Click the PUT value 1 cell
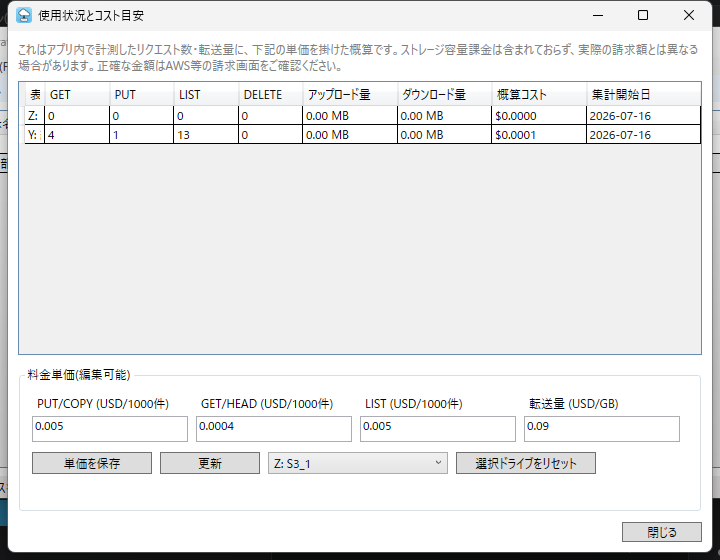Screen dimensions: 720x560 tap(141, 134)
